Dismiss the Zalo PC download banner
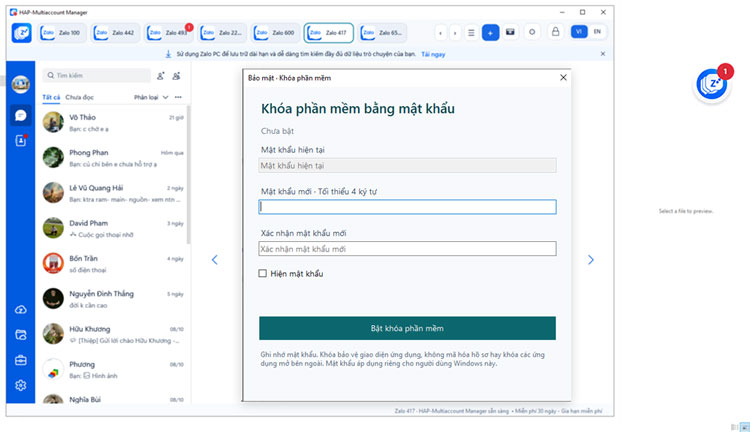The image size is (750, 432). point(603,54)
